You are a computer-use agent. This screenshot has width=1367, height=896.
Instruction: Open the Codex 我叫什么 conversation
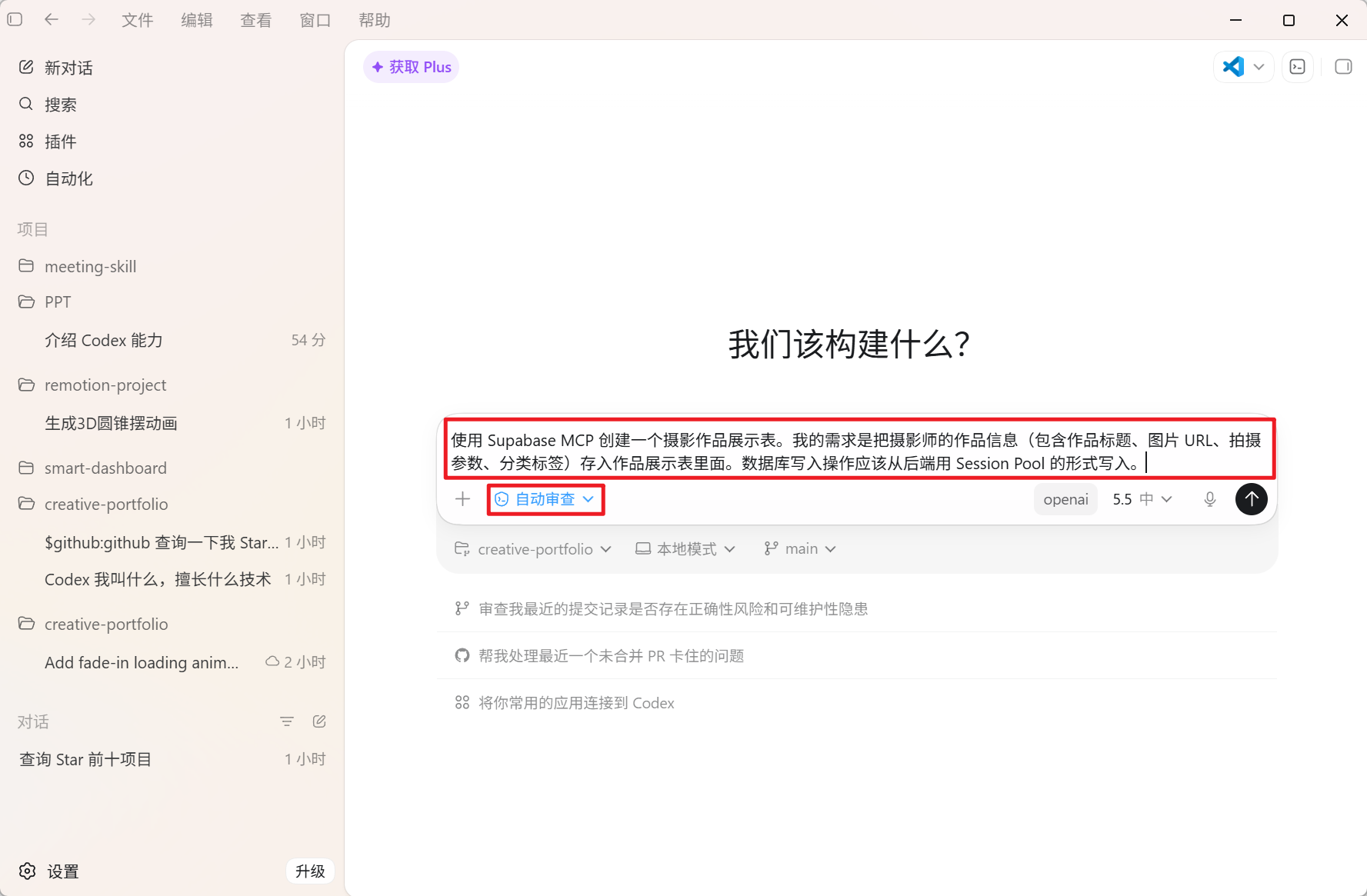(172, 579)
